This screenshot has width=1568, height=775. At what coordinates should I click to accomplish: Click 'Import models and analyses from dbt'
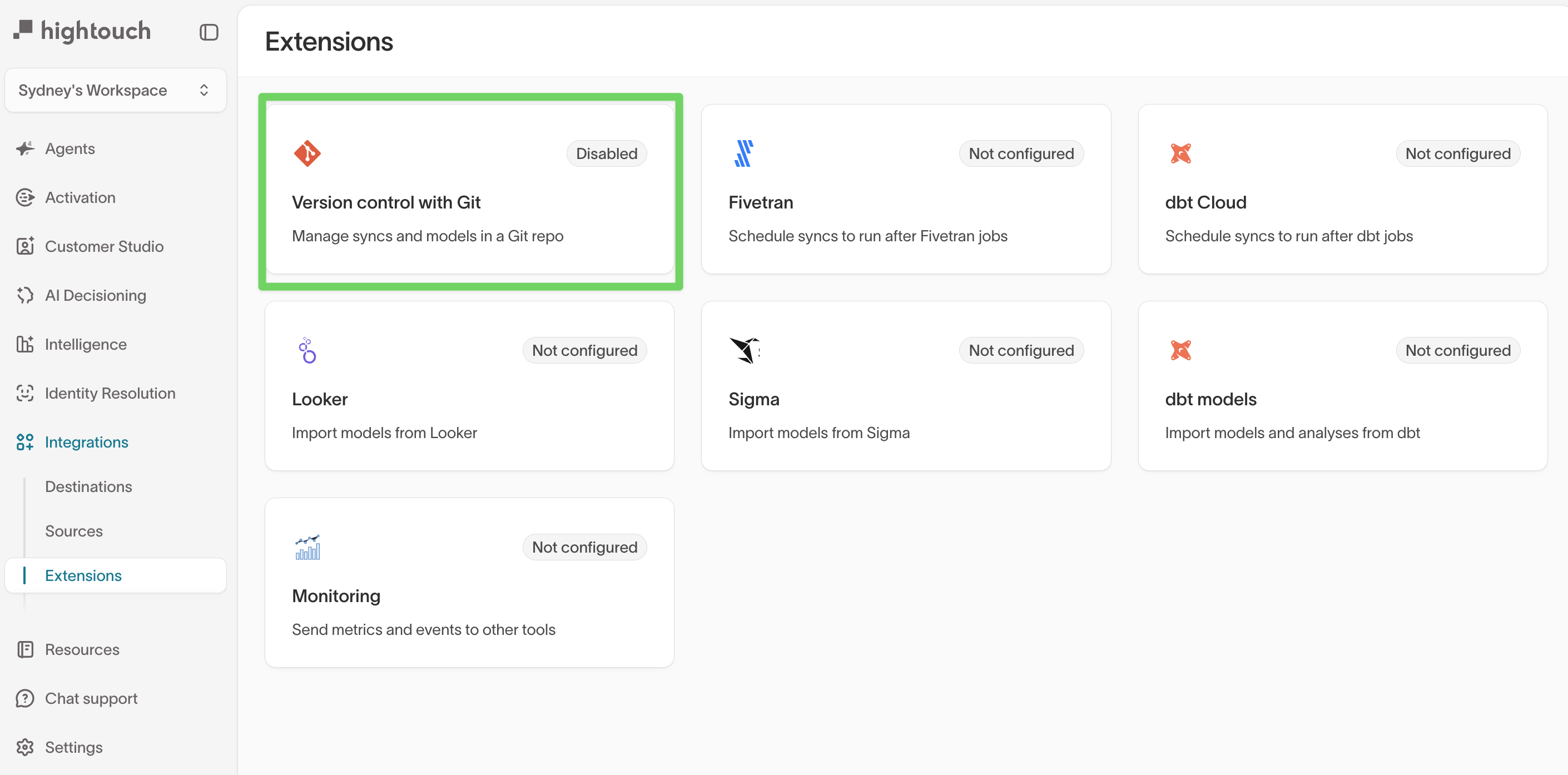[x=1292, y=432]
